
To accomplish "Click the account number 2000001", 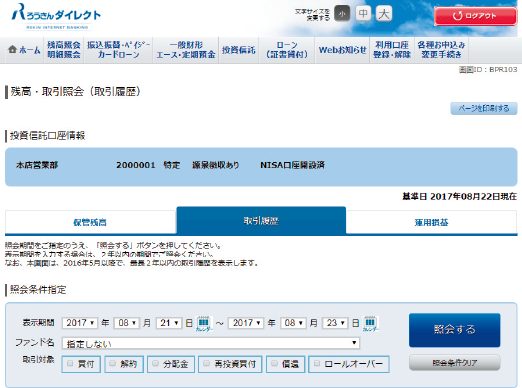I will pos(136,165).
